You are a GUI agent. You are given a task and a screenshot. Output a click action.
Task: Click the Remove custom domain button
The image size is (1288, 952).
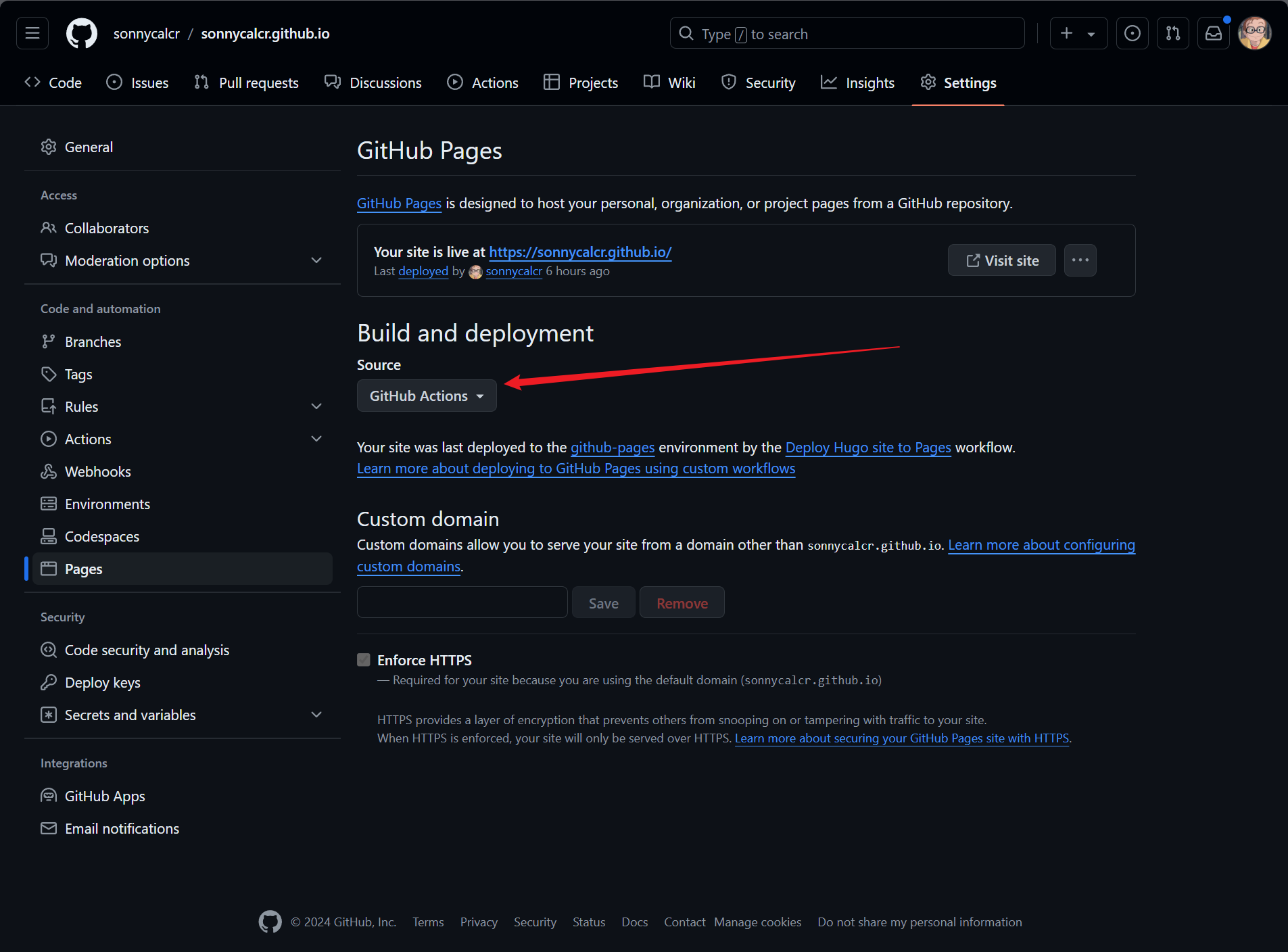tap(682, 602)
